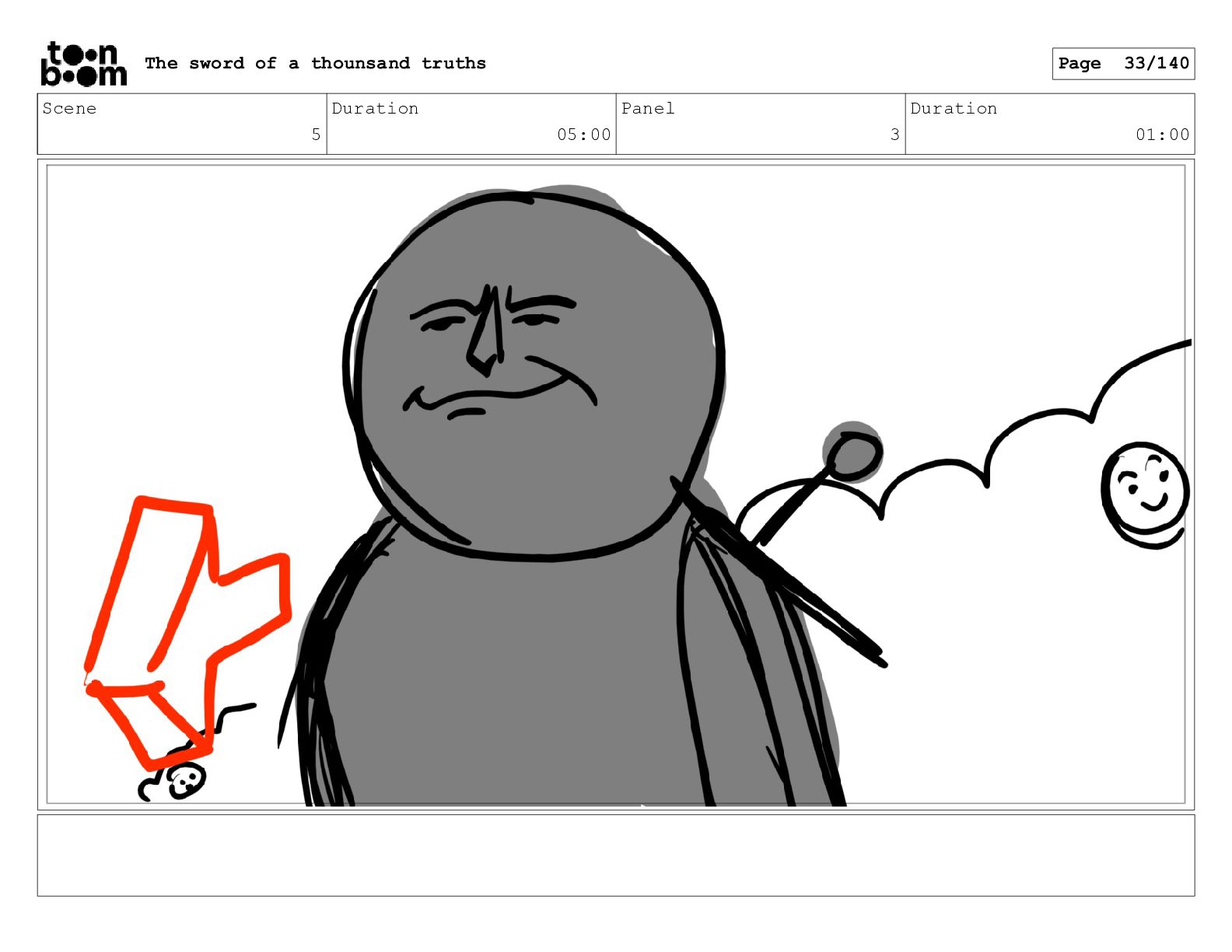The width and height of the screenshot is (1232, 952).
Task: Click the panel duration value '01:00'
Action: [x=1162, y=135]
